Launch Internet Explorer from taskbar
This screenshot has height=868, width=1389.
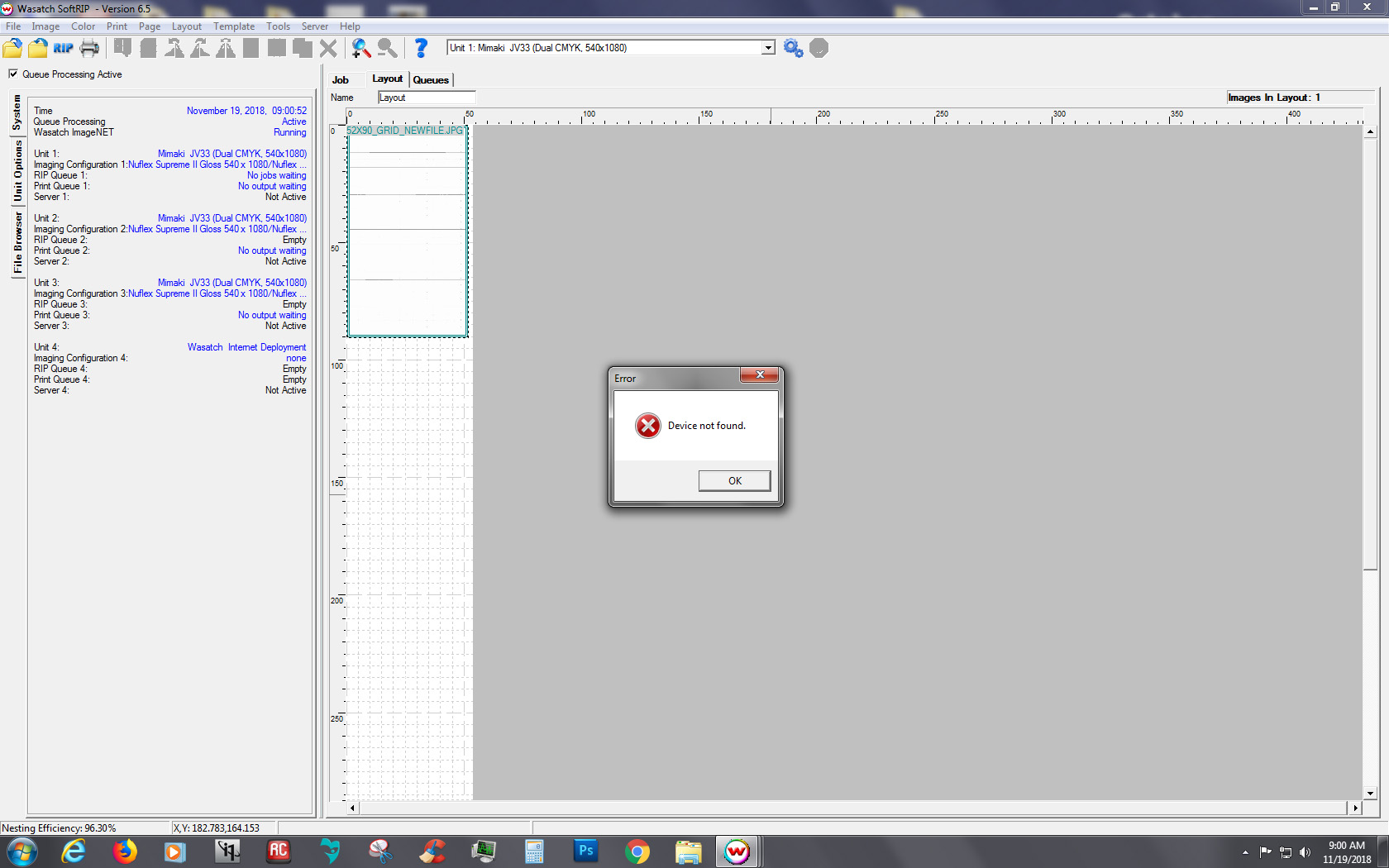pos(74,851)
